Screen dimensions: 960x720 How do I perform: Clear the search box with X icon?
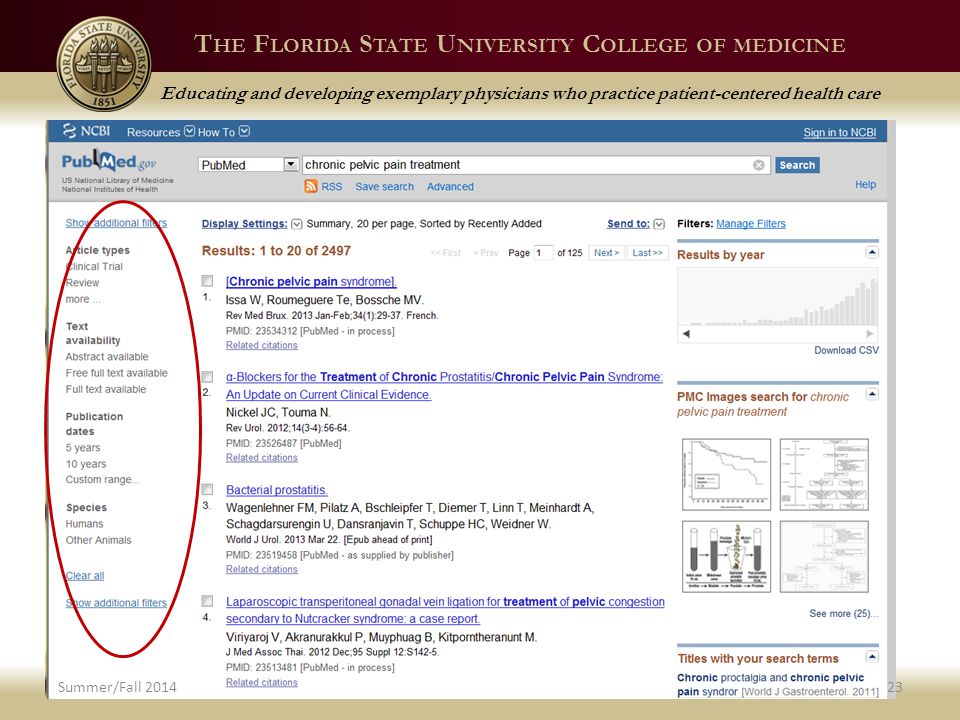[759, 165]
